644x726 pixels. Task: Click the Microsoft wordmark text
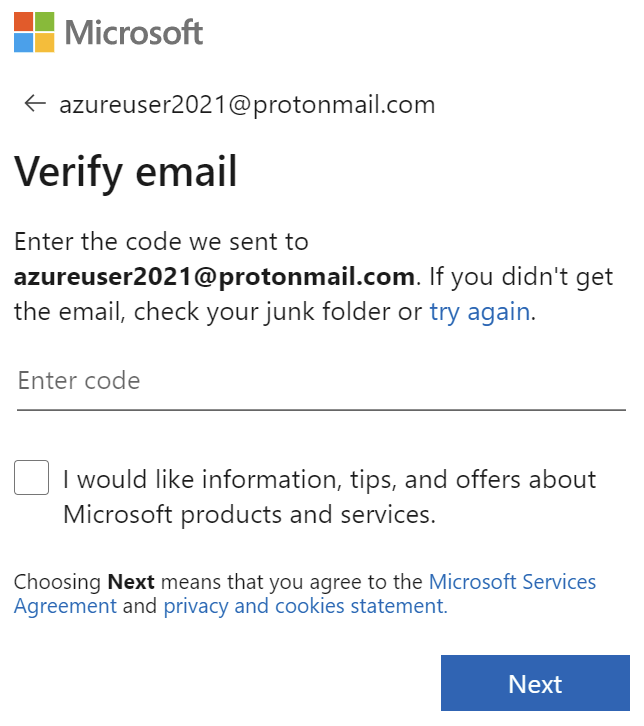pyautogui.click(x=134, y=32)
